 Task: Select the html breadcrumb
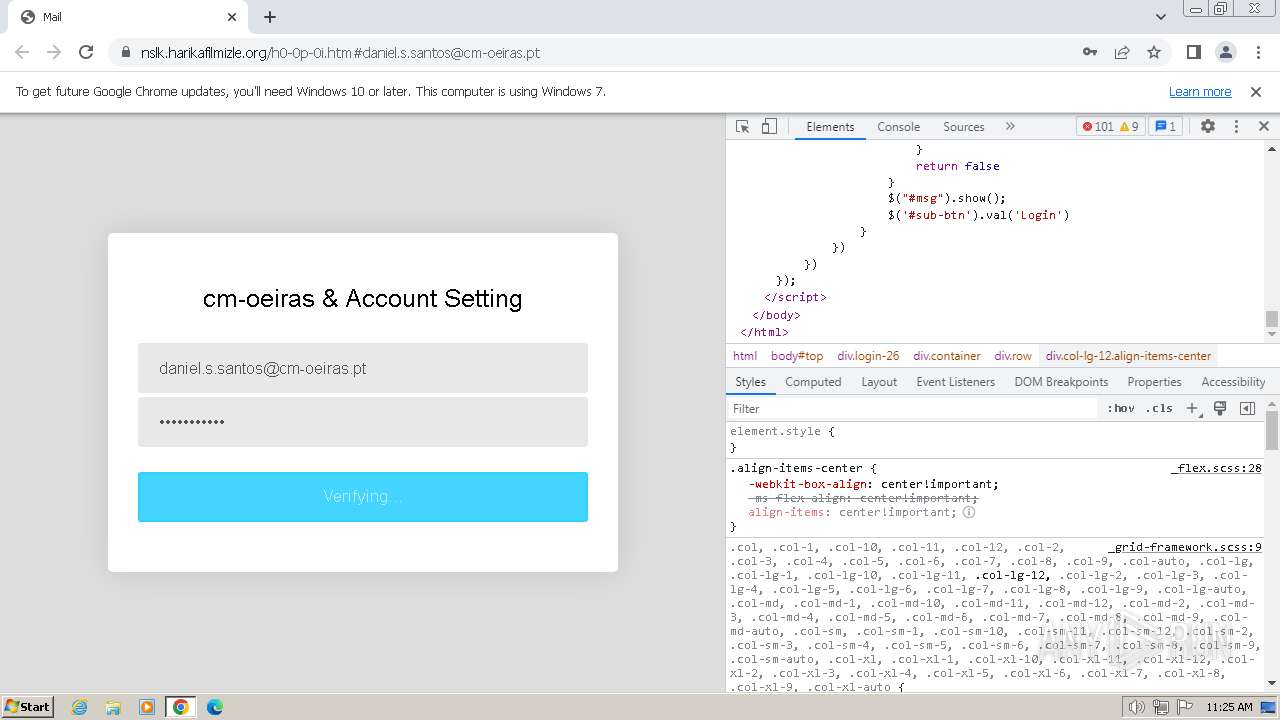pyautogui.click(x=744, y=356)
